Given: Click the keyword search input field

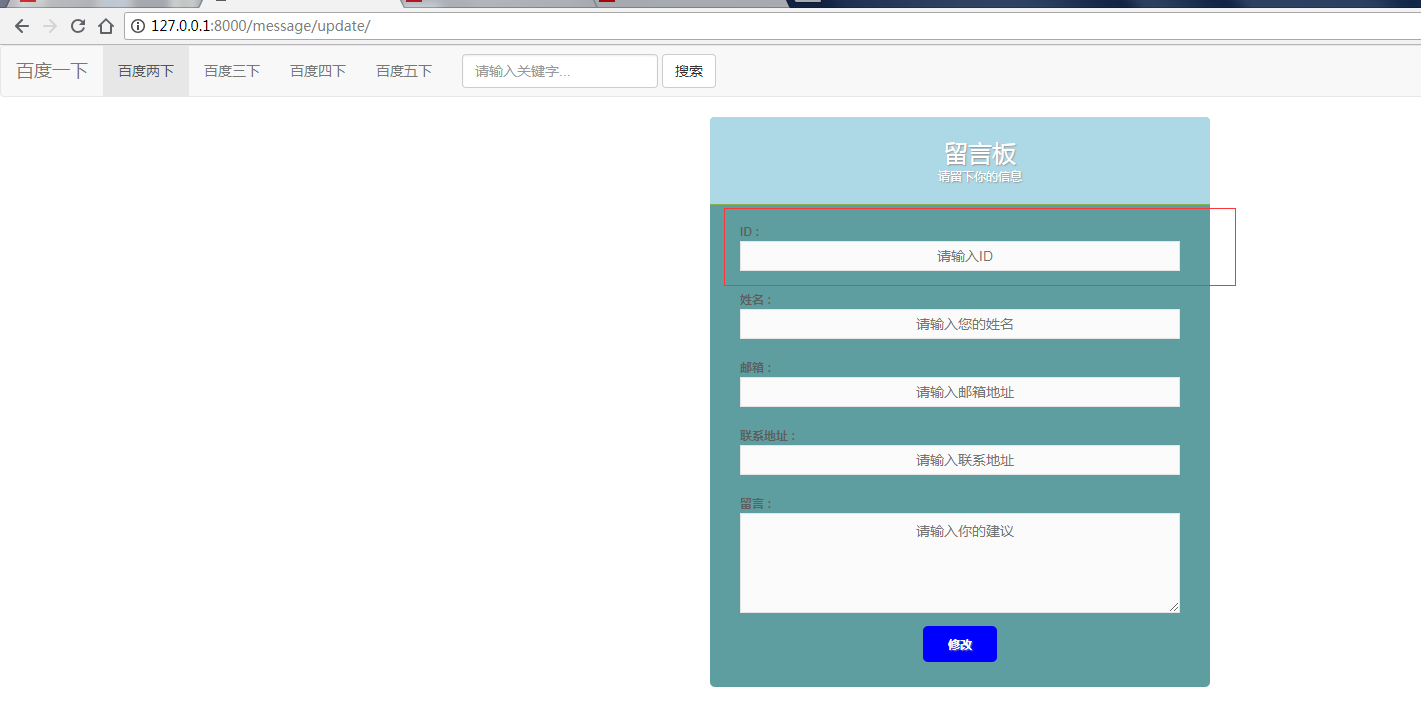Looking at the screenshot, I should click(559, 70).
